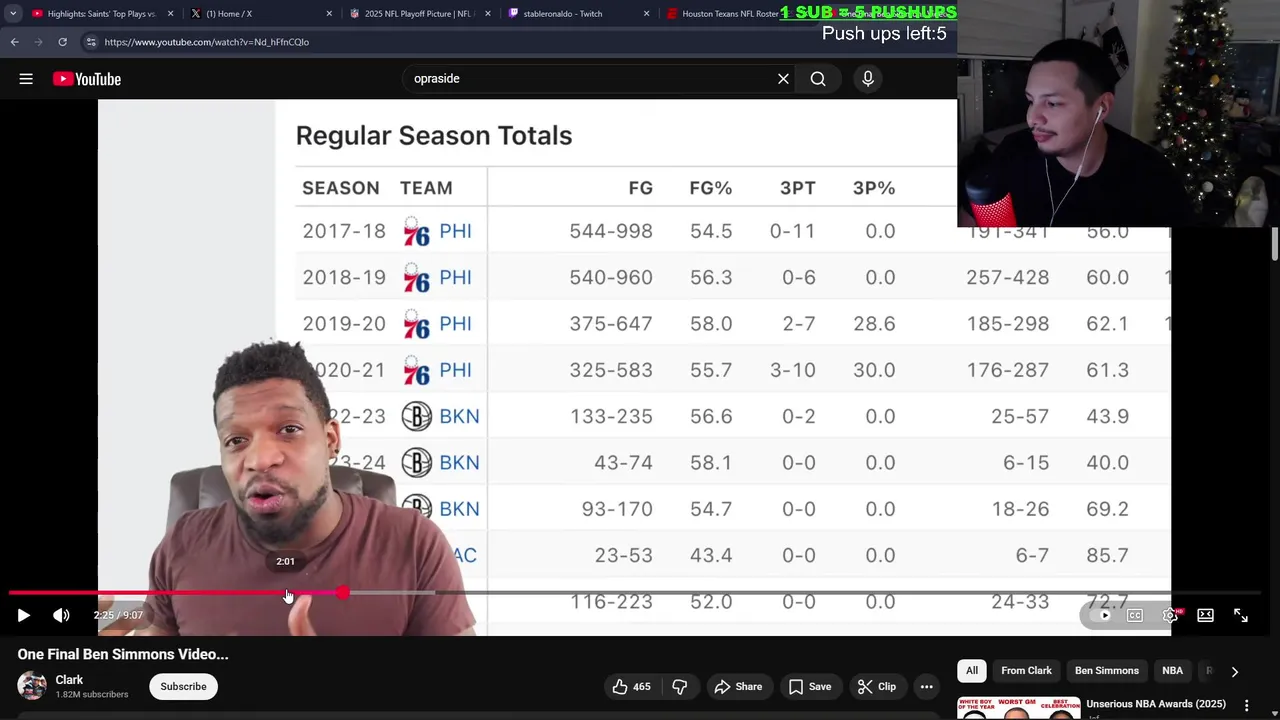Screen dimensions: 1280x720
Task: Go back in browser history
Action: point(14,42)
